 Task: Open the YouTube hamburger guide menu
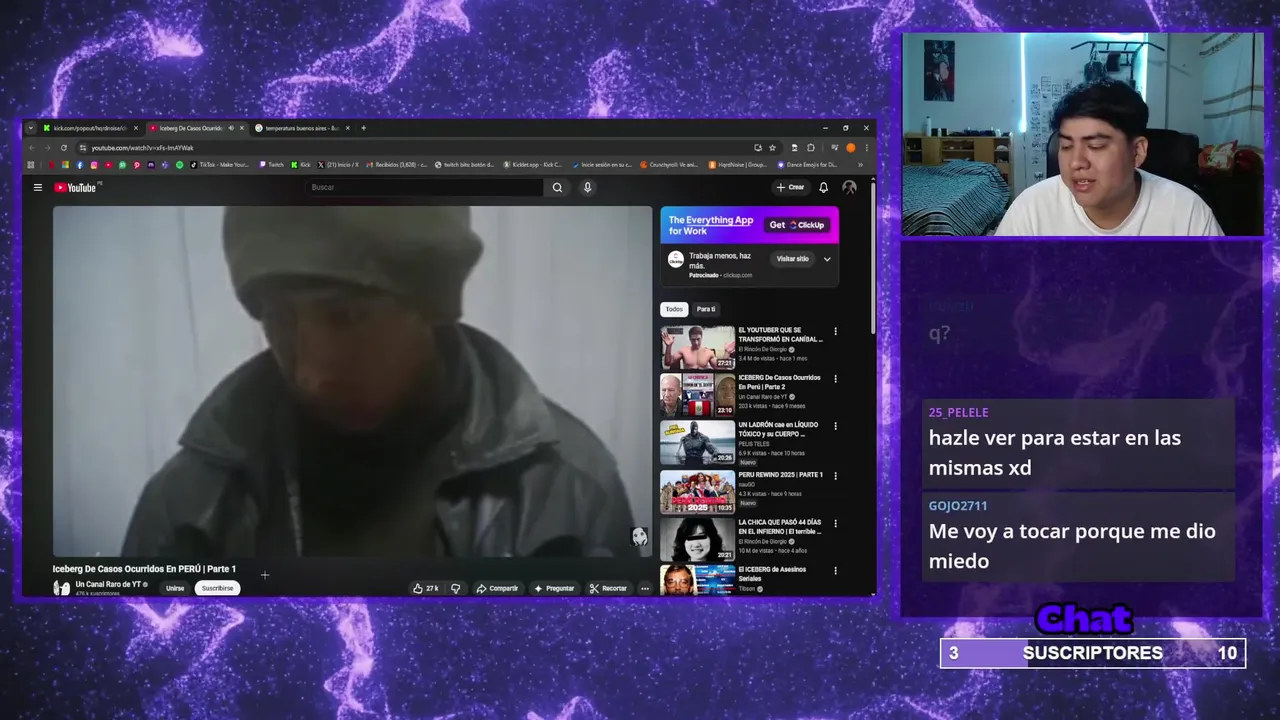pos(38,187)
